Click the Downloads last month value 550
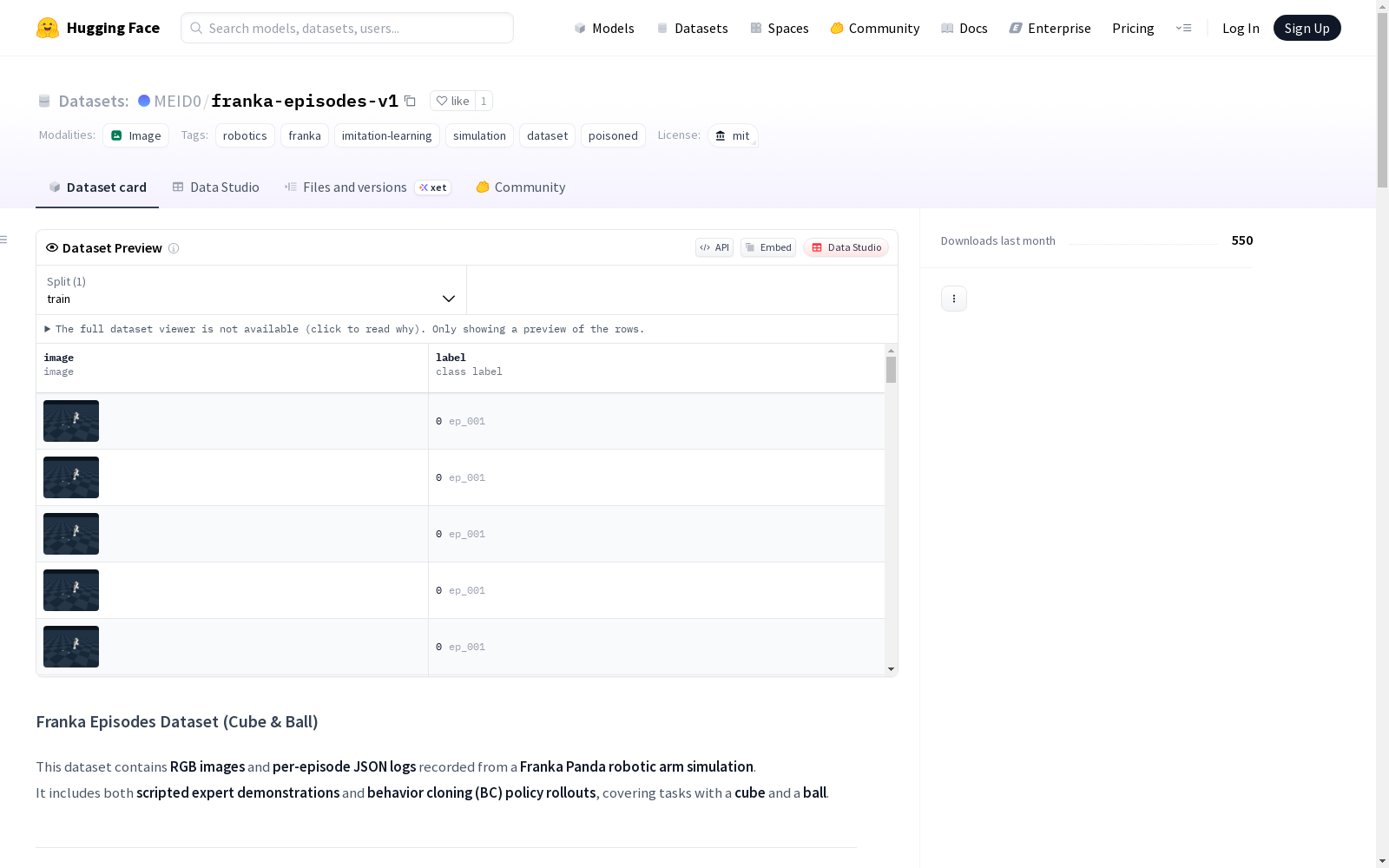The image size is (1389, 868). (x=1242, y=240)
